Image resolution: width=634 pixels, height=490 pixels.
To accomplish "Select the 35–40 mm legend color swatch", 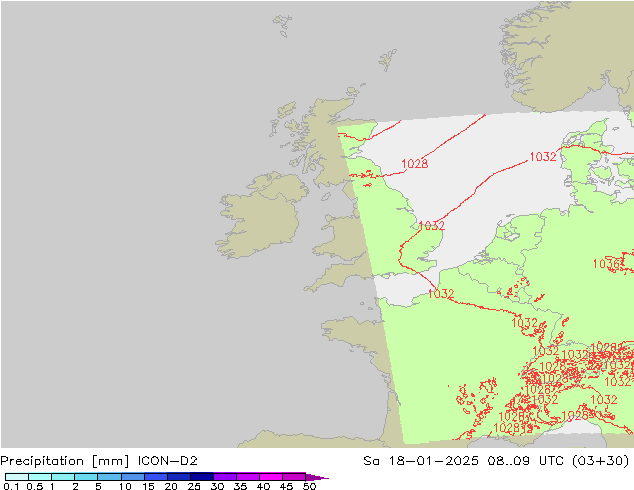I will coord(247,477).
